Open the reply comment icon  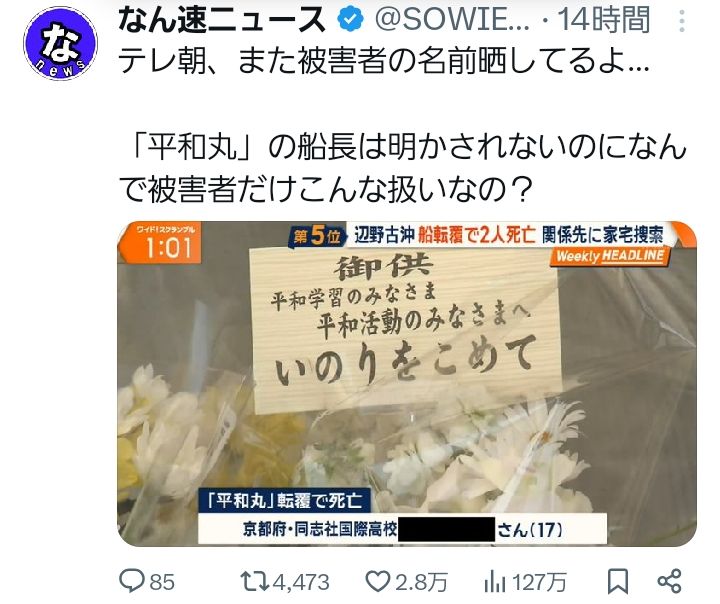131,581
